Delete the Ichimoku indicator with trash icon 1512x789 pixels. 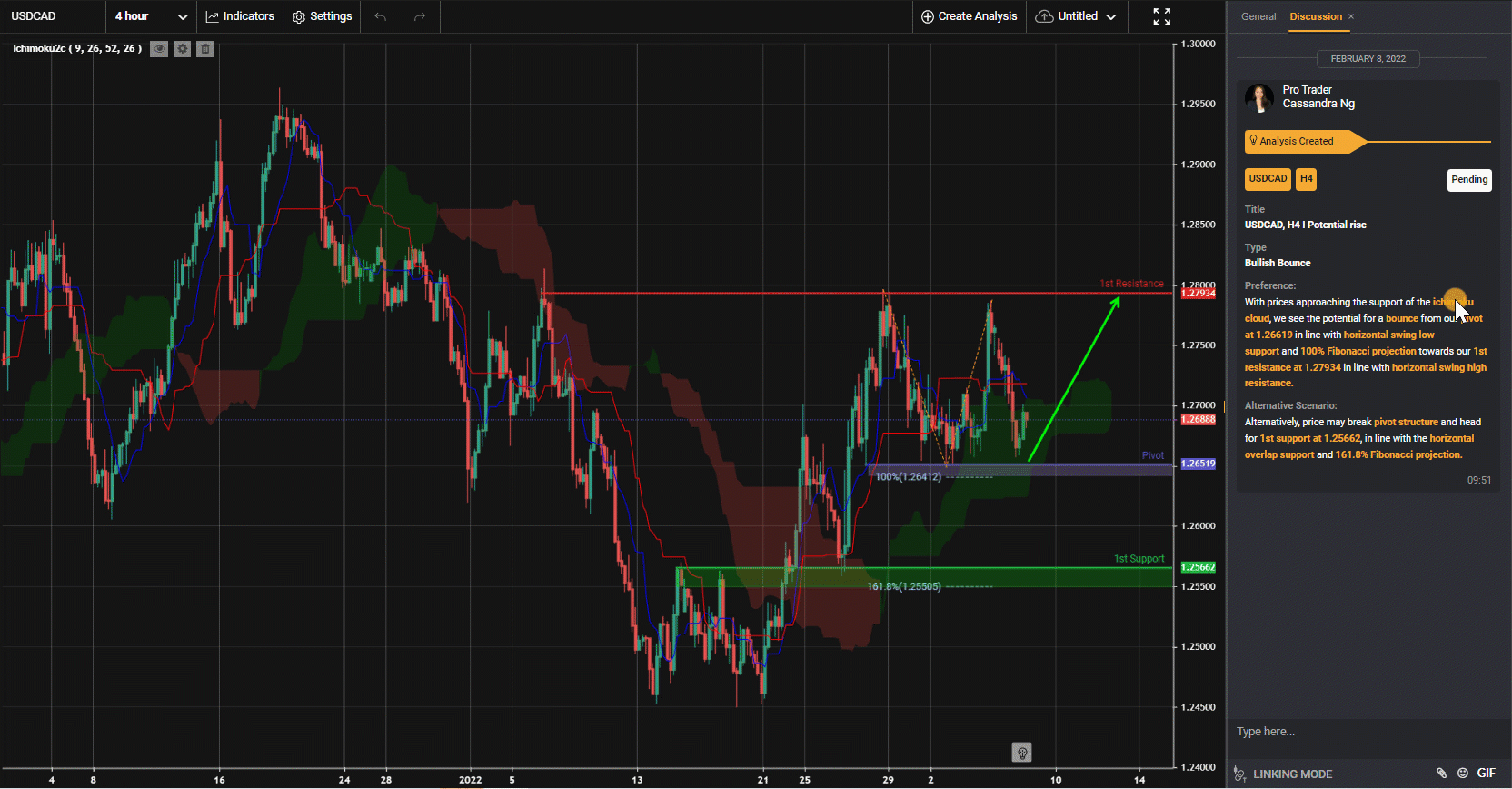pos(205,49)
